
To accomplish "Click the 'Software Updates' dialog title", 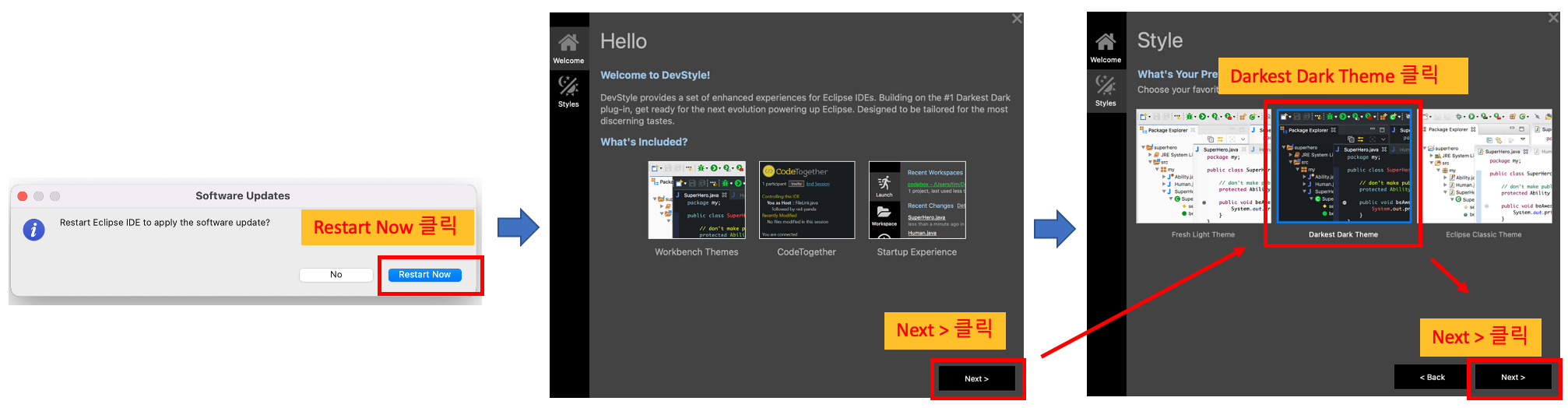I will [243, 196].
